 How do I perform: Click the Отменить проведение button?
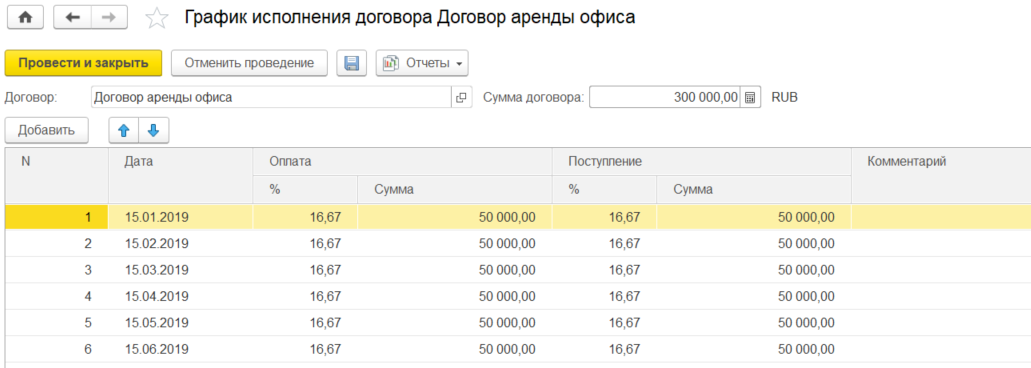pyautogui.click(x=249, y=63)
